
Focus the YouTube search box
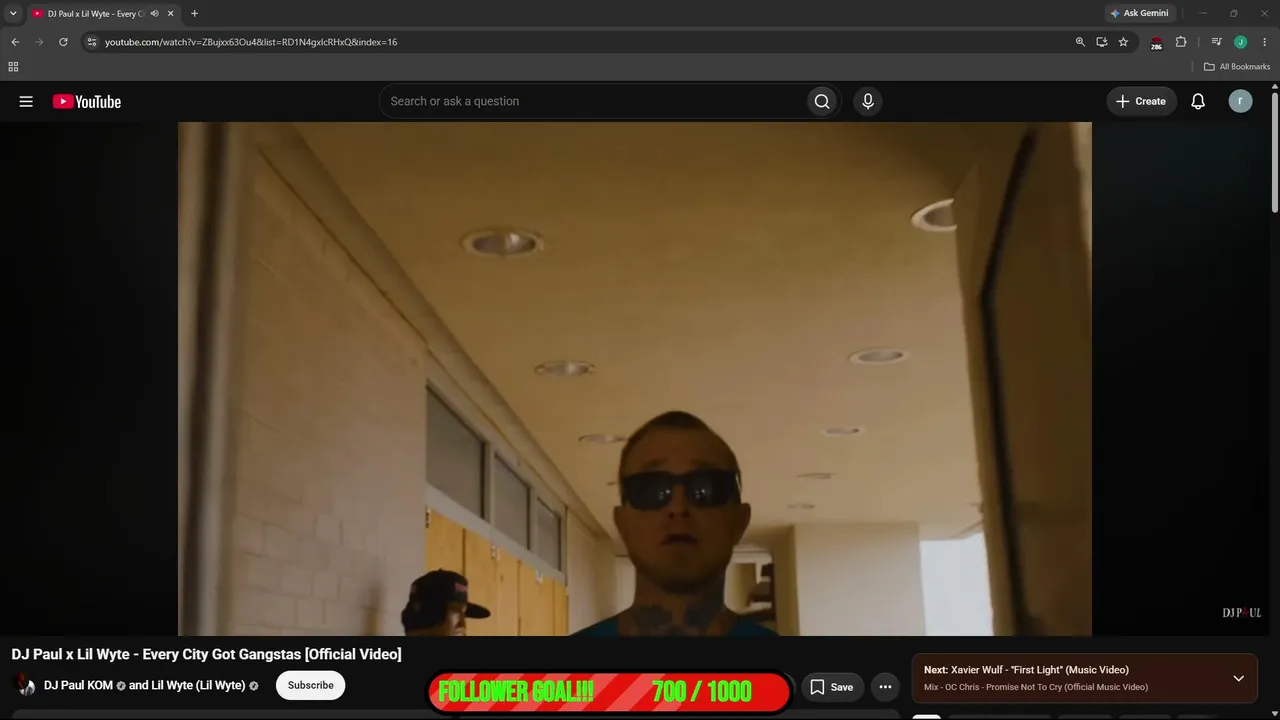coord(593,101)
